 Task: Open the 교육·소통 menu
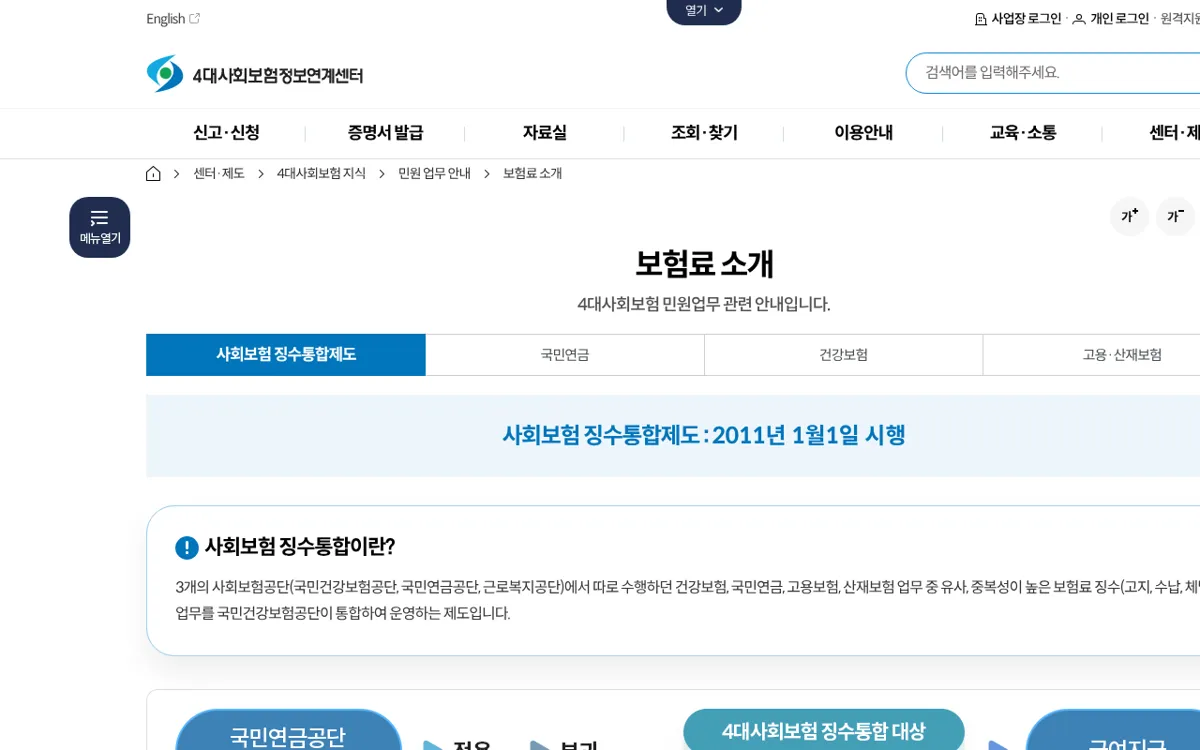(1022, 133)
